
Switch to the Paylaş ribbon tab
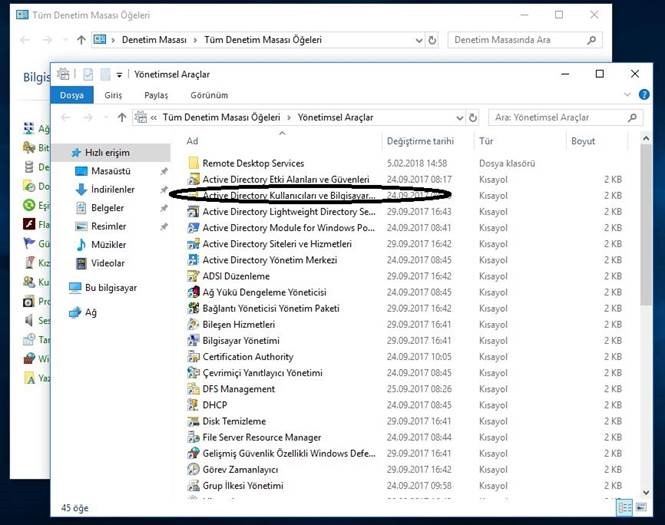click(156, 95)
